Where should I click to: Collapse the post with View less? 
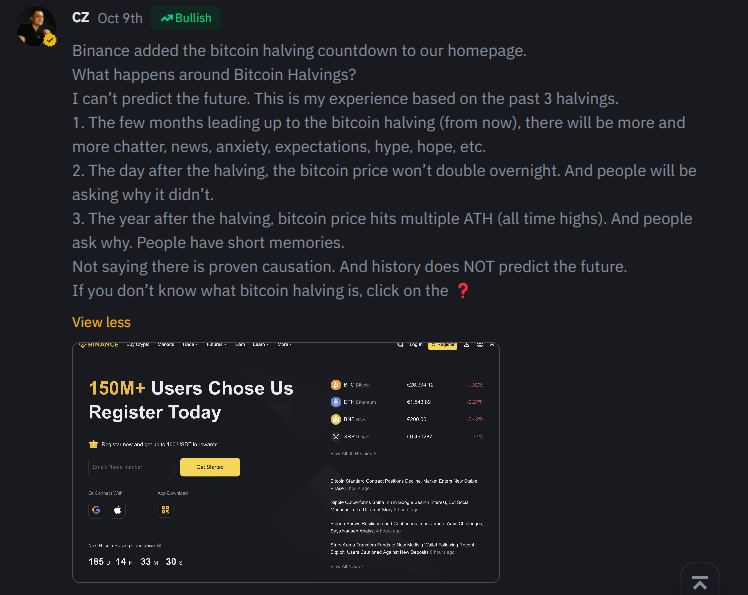tap(101, 322)
